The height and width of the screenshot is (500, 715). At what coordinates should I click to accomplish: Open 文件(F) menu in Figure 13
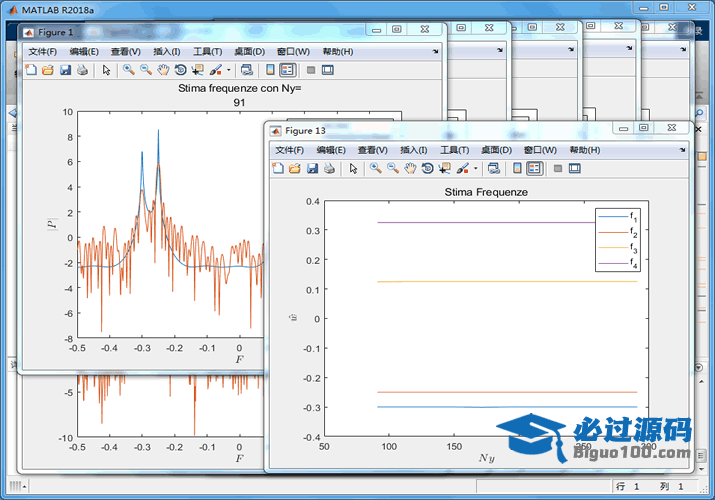click(x=290, y=150)
